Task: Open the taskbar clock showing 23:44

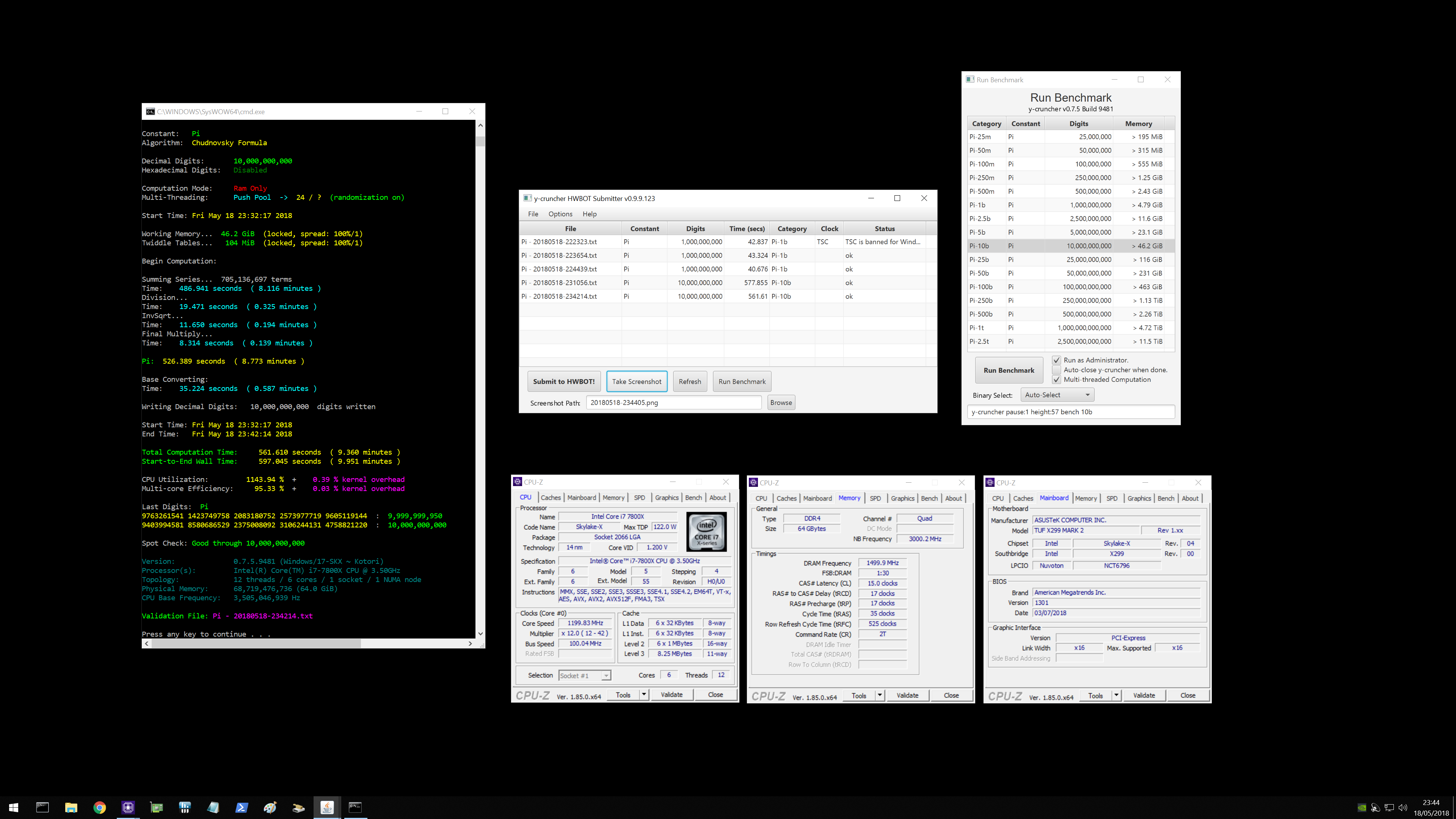Action: point(1431,808)
